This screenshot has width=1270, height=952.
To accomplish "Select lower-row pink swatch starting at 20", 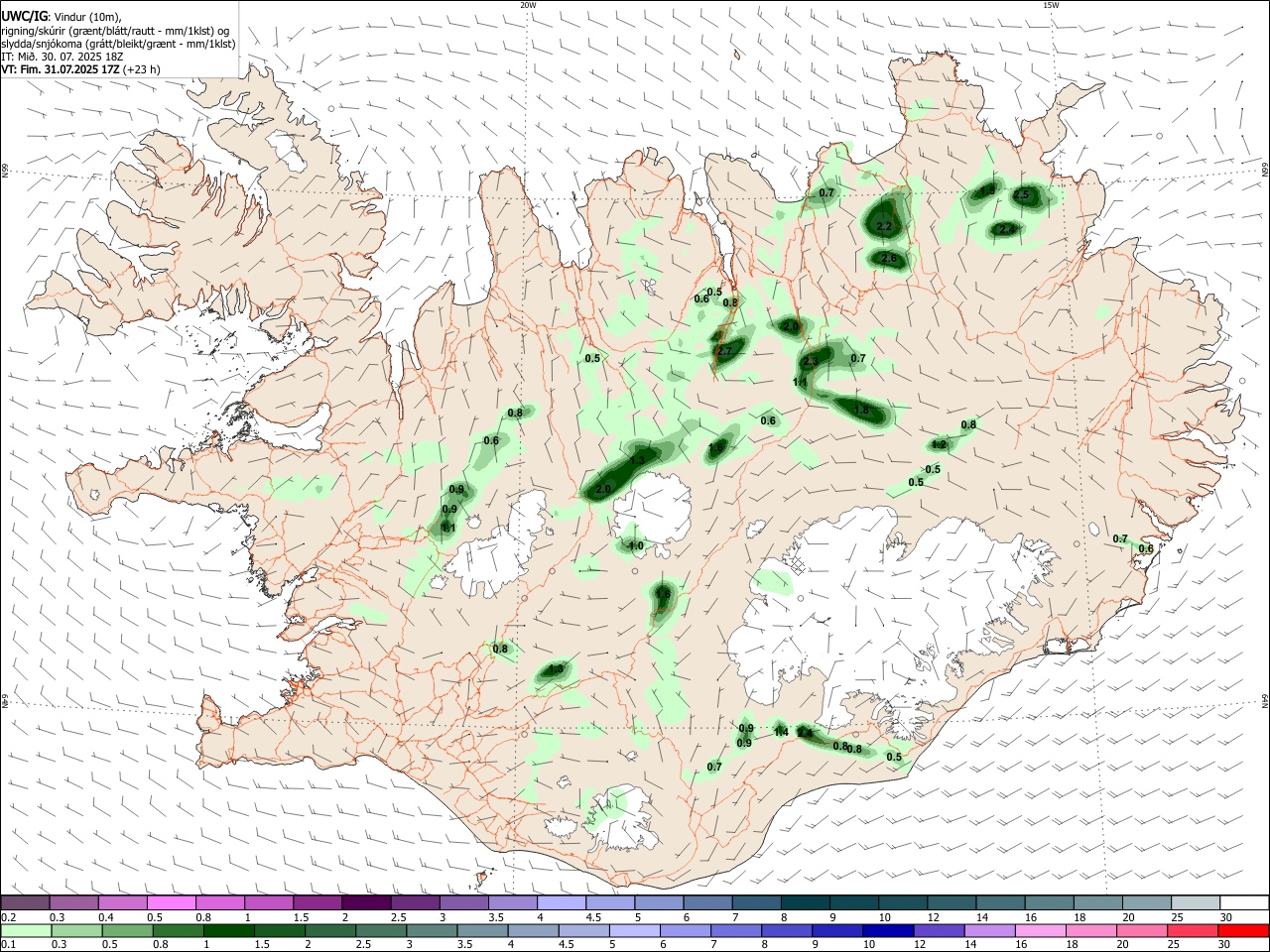I will click(x=1140, y=930).
